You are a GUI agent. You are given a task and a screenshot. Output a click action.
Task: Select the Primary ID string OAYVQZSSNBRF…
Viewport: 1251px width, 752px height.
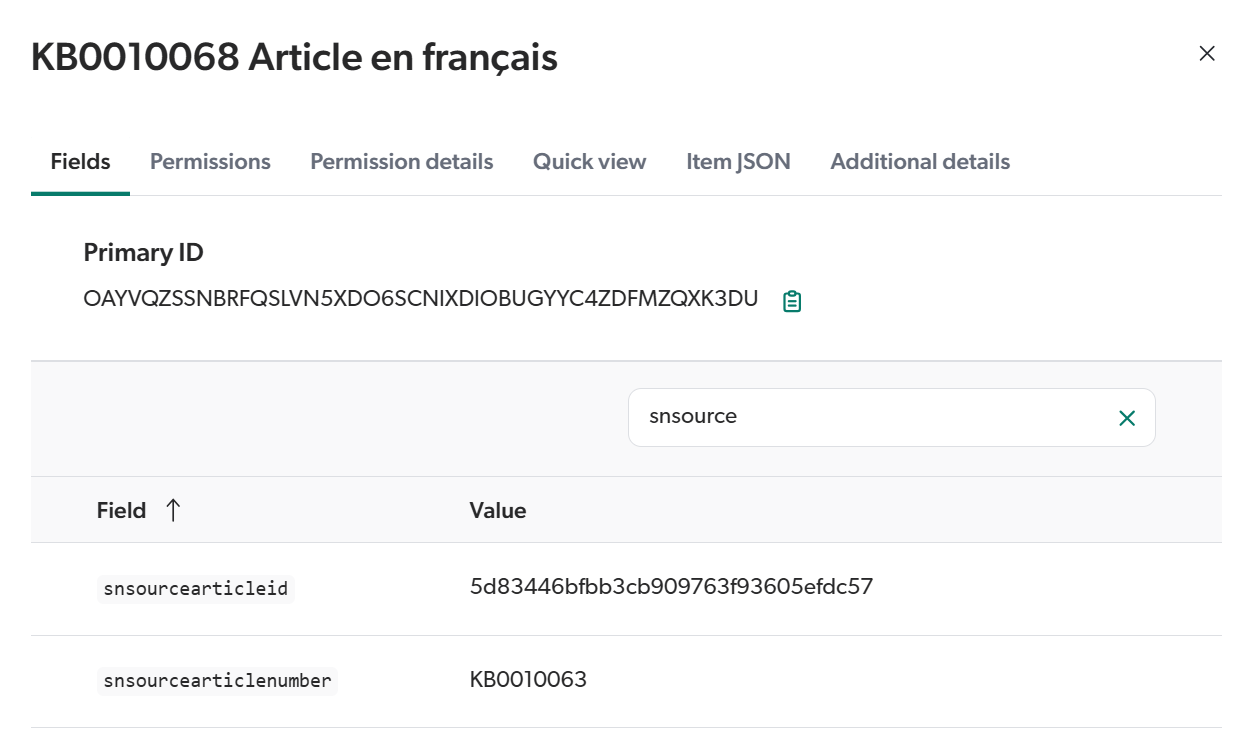421,298
